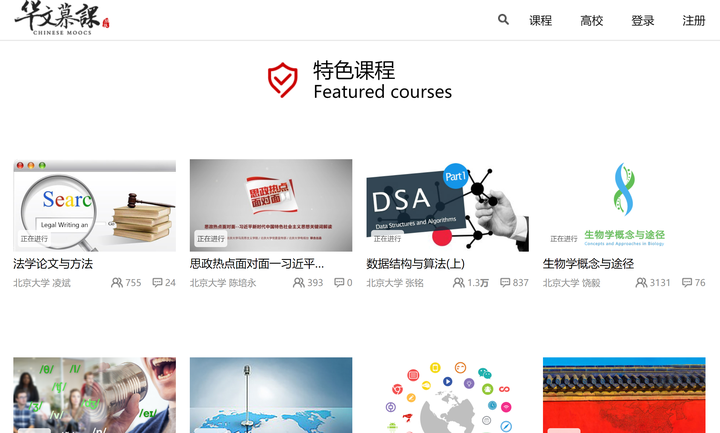Click learners icon showing 393 students
The width and height of the screenshot is (720, 433).
point(298,282)
